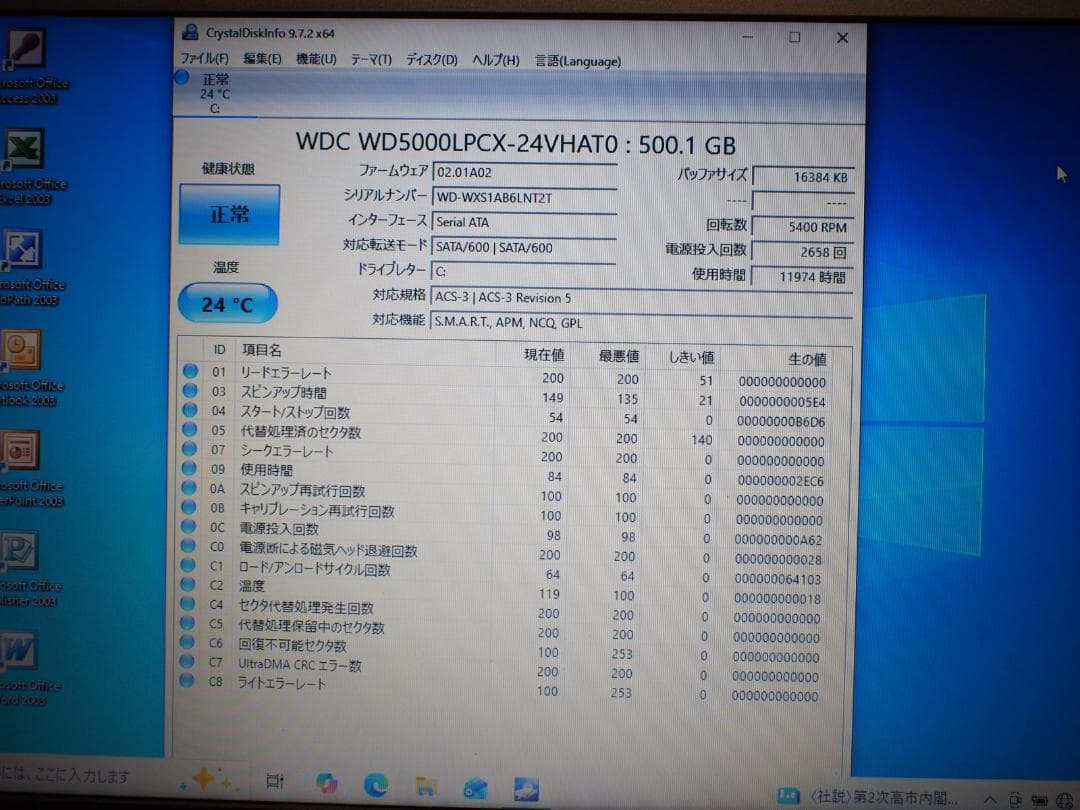Click status dot for C8 ライトエラーレート
Image resolution: width=1080 pixels, height=810 pixels.
186,681
